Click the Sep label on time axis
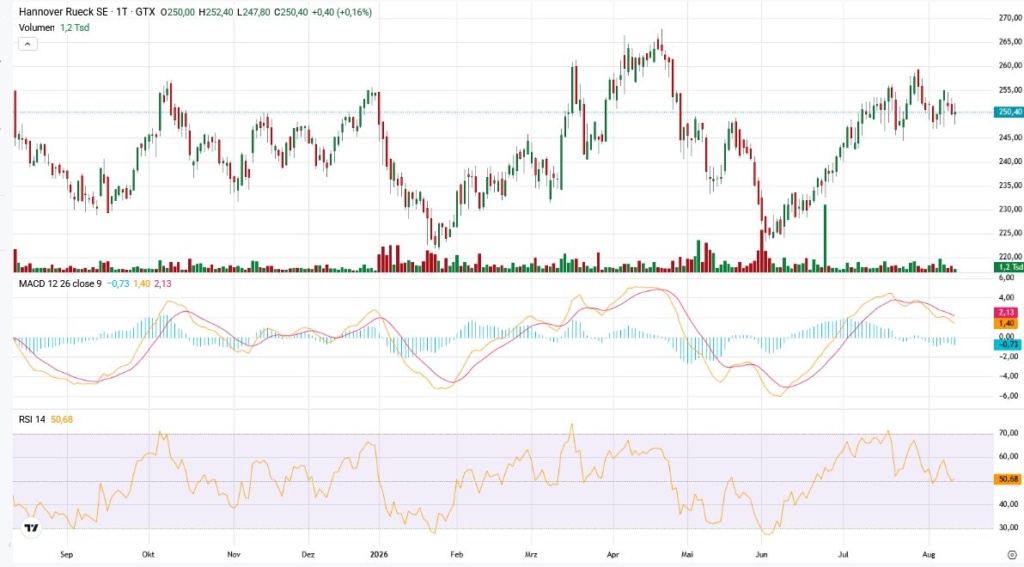Viewport: 1024px width, 567px height. point(67,555)
